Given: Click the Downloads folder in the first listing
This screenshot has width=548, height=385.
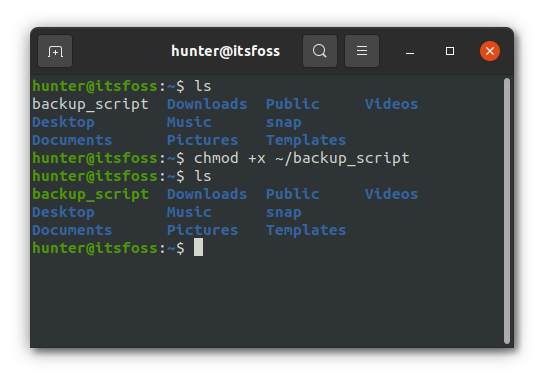Looking at the screenshot, I should [207, 104].
